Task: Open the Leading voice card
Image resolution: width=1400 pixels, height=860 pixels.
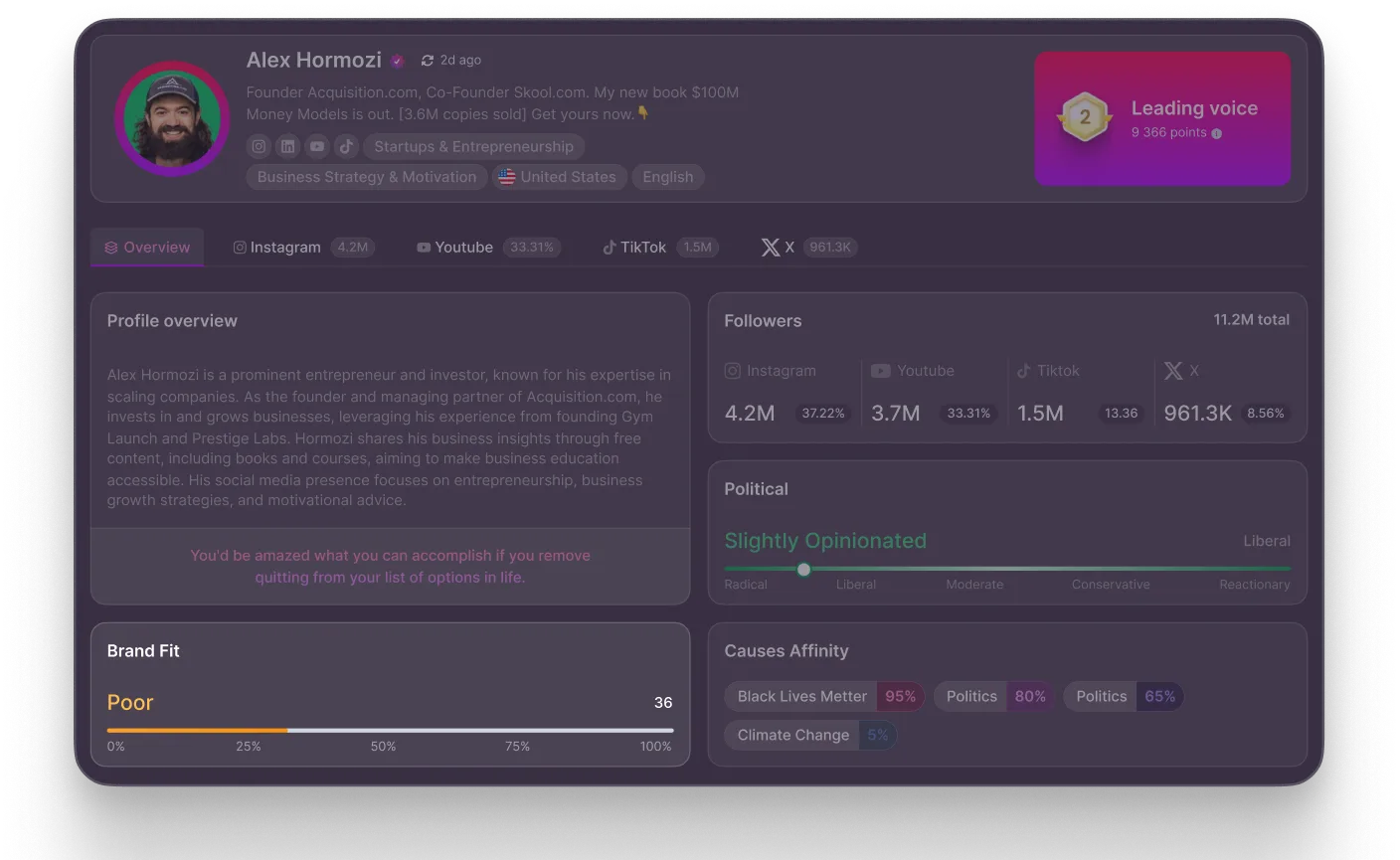Action: click(1162, 118)
